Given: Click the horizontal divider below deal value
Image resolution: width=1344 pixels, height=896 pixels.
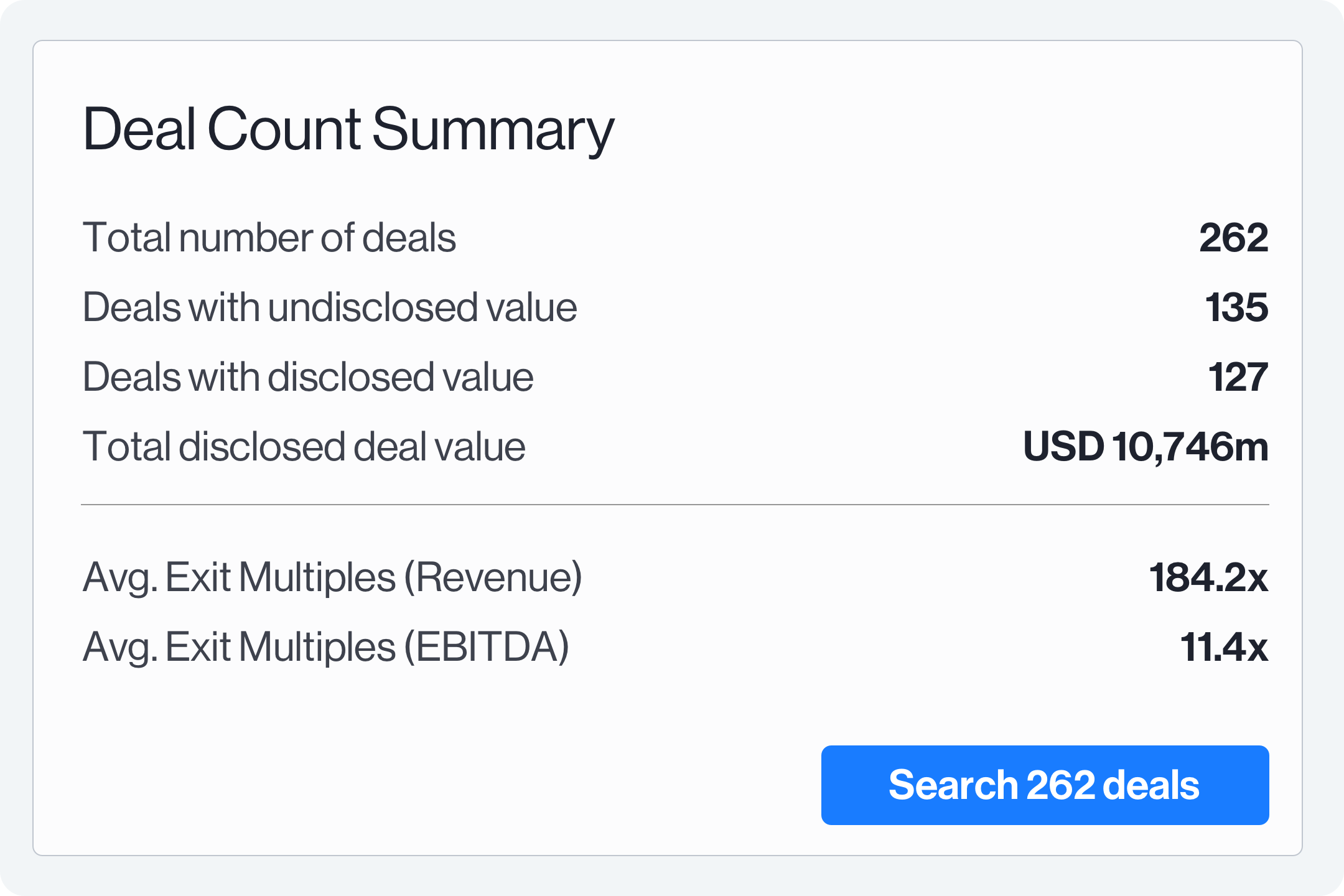Looking at the screenshot, I should [x=672, y=504].
